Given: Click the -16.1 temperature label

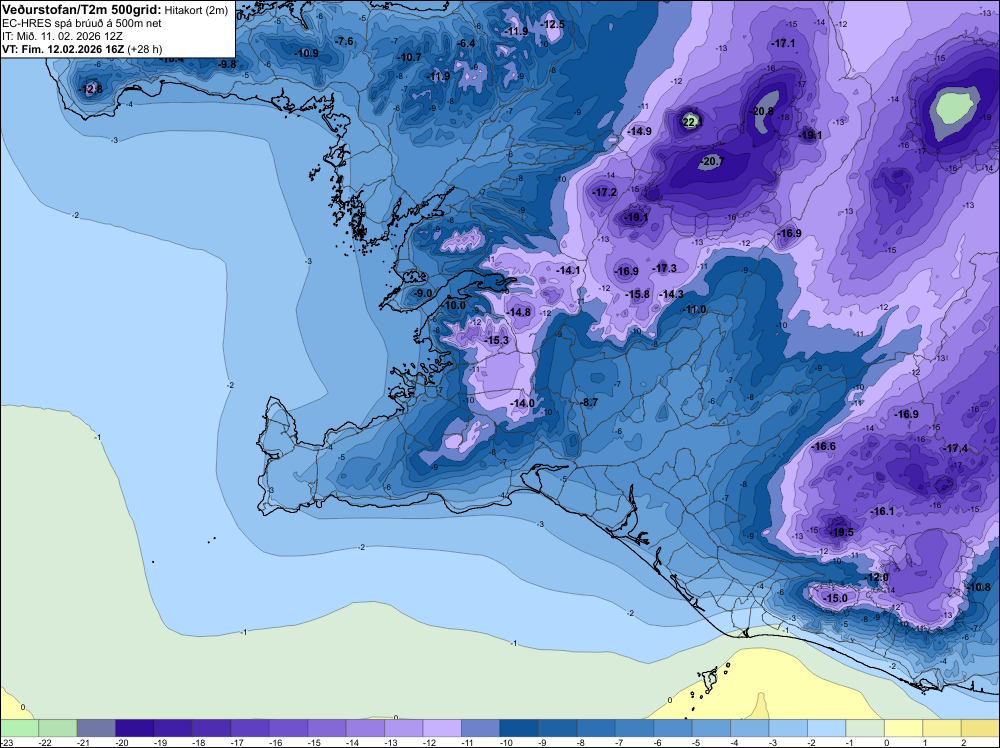Looking at the screenshot, I should pos(883,511).
